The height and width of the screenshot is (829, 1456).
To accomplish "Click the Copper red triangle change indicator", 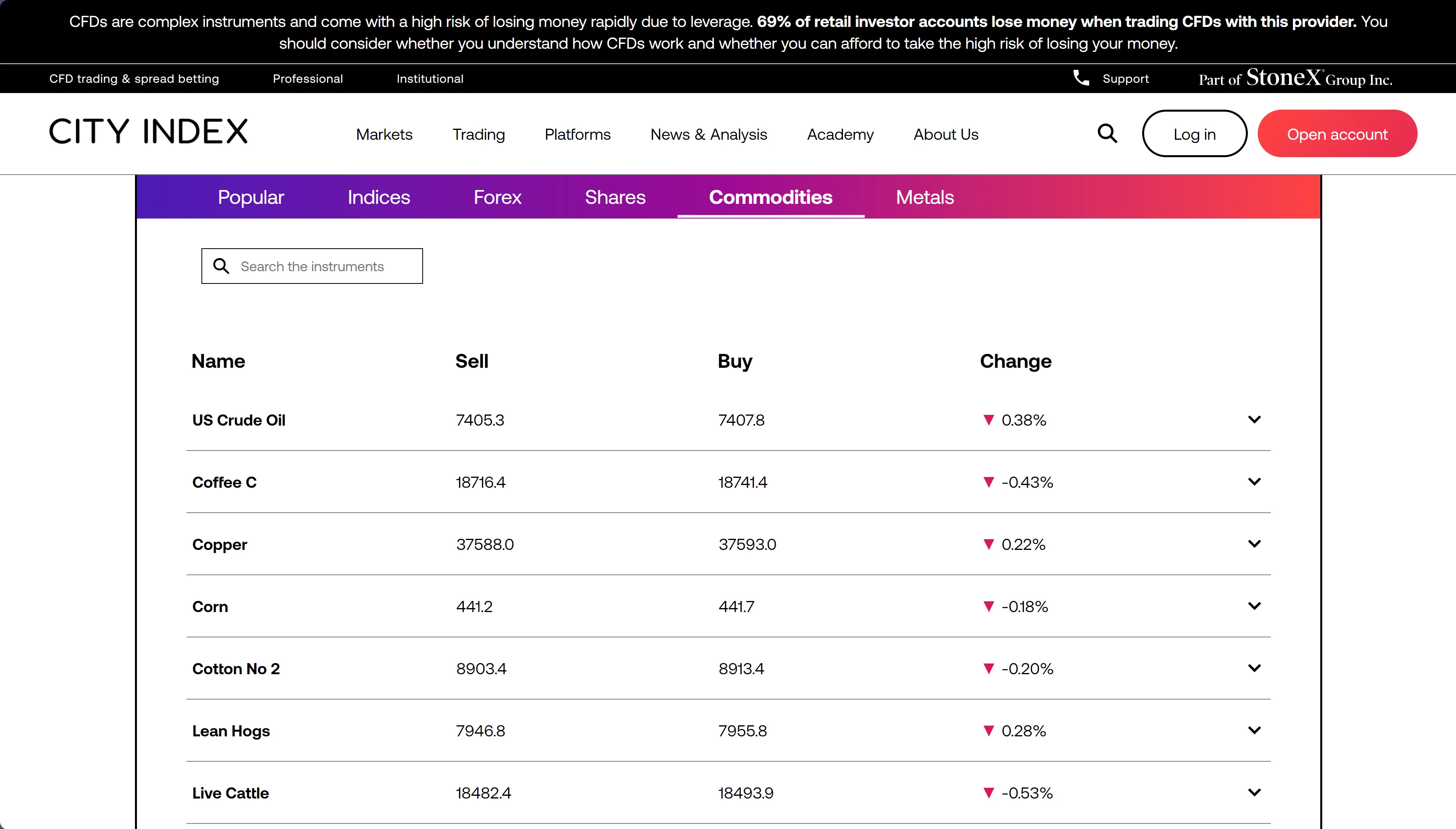I will tap(989, 544).
